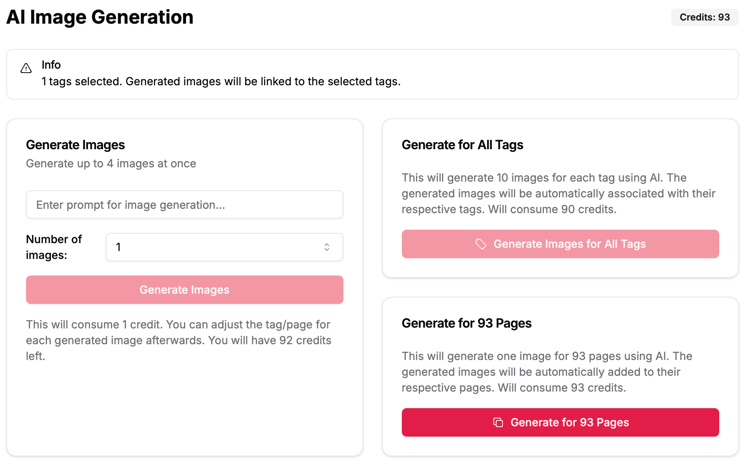Open the Number of images dropdown

click(224, 247)
